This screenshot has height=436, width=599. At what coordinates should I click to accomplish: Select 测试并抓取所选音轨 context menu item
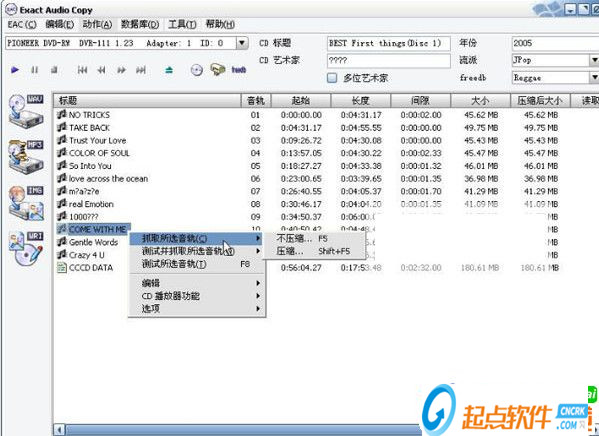196,251
